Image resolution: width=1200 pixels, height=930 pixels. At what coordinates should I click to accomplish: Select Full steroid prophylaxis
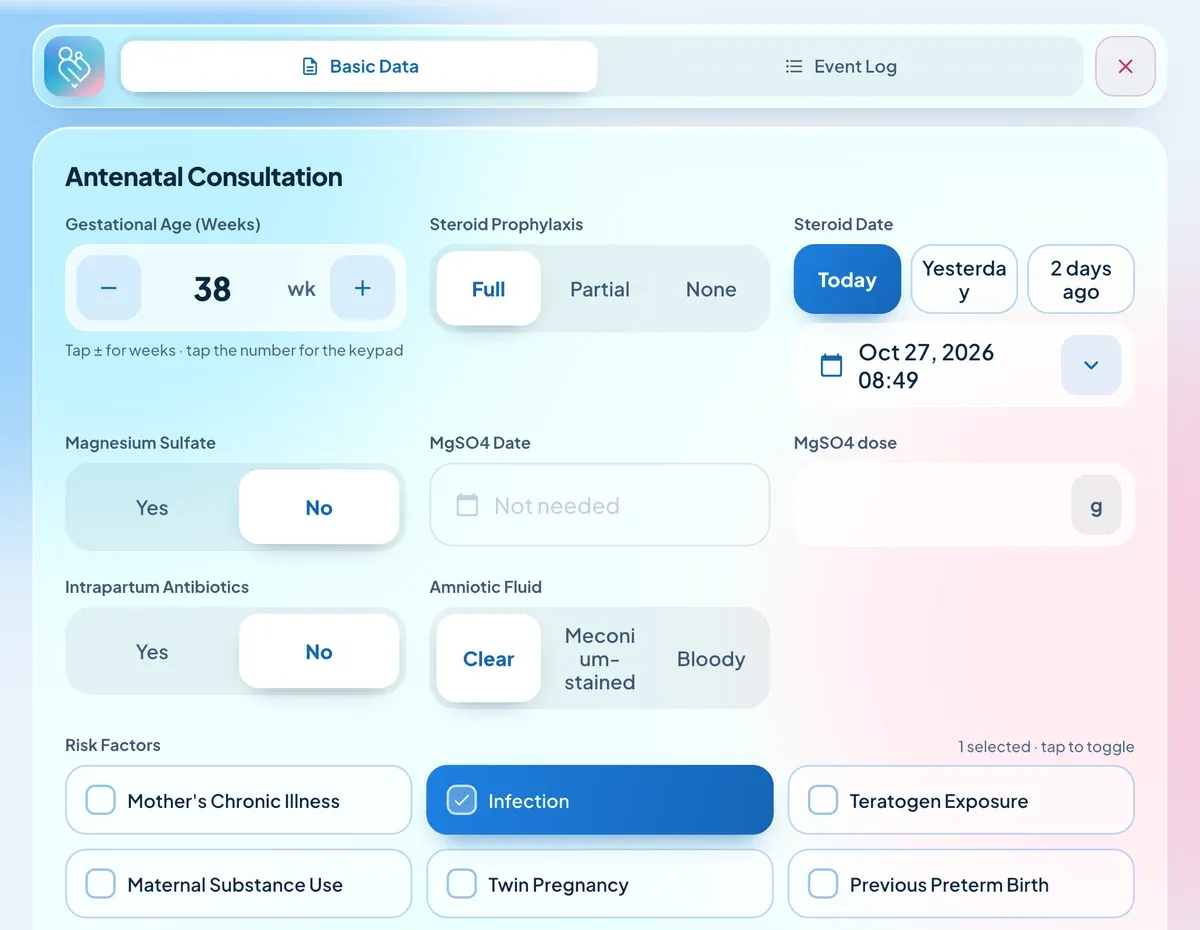(488, 289)
